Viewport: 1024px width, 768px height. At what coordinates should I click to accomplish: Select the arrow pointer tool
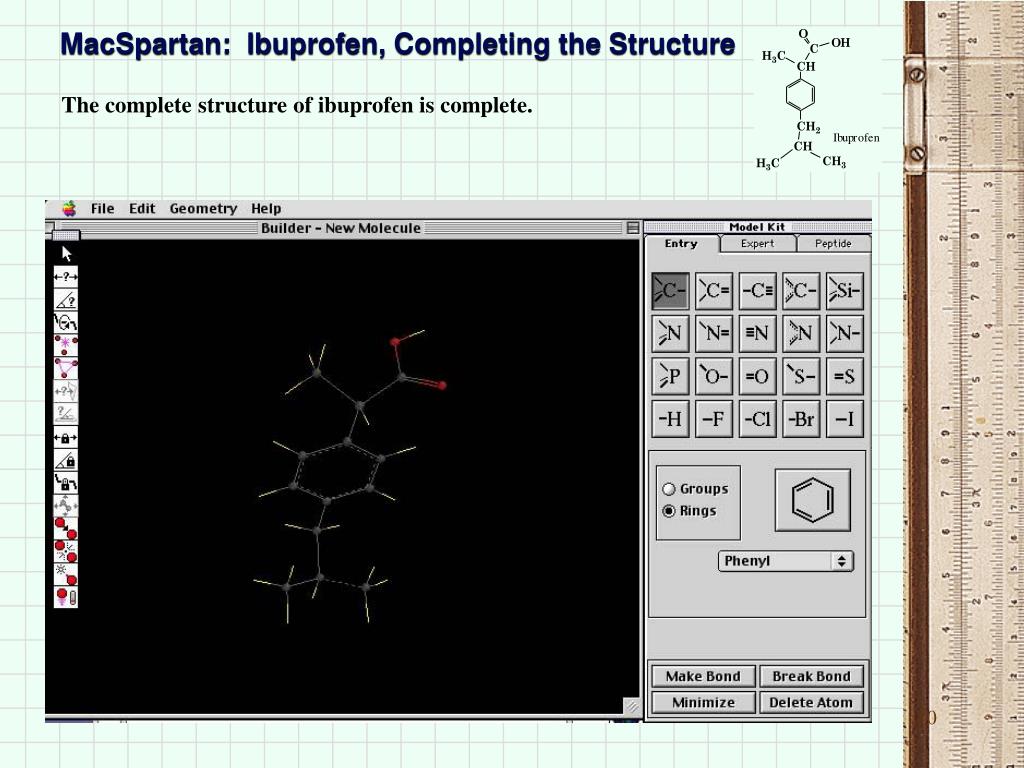[x=66, y=253]
